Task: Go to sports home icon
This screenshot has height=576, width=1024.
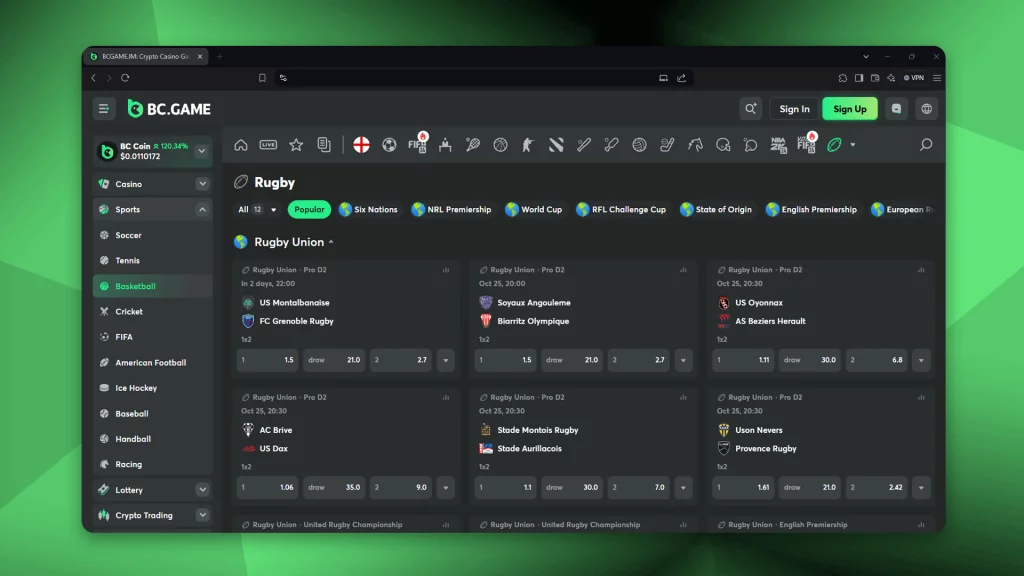Action: pos(241,145)
